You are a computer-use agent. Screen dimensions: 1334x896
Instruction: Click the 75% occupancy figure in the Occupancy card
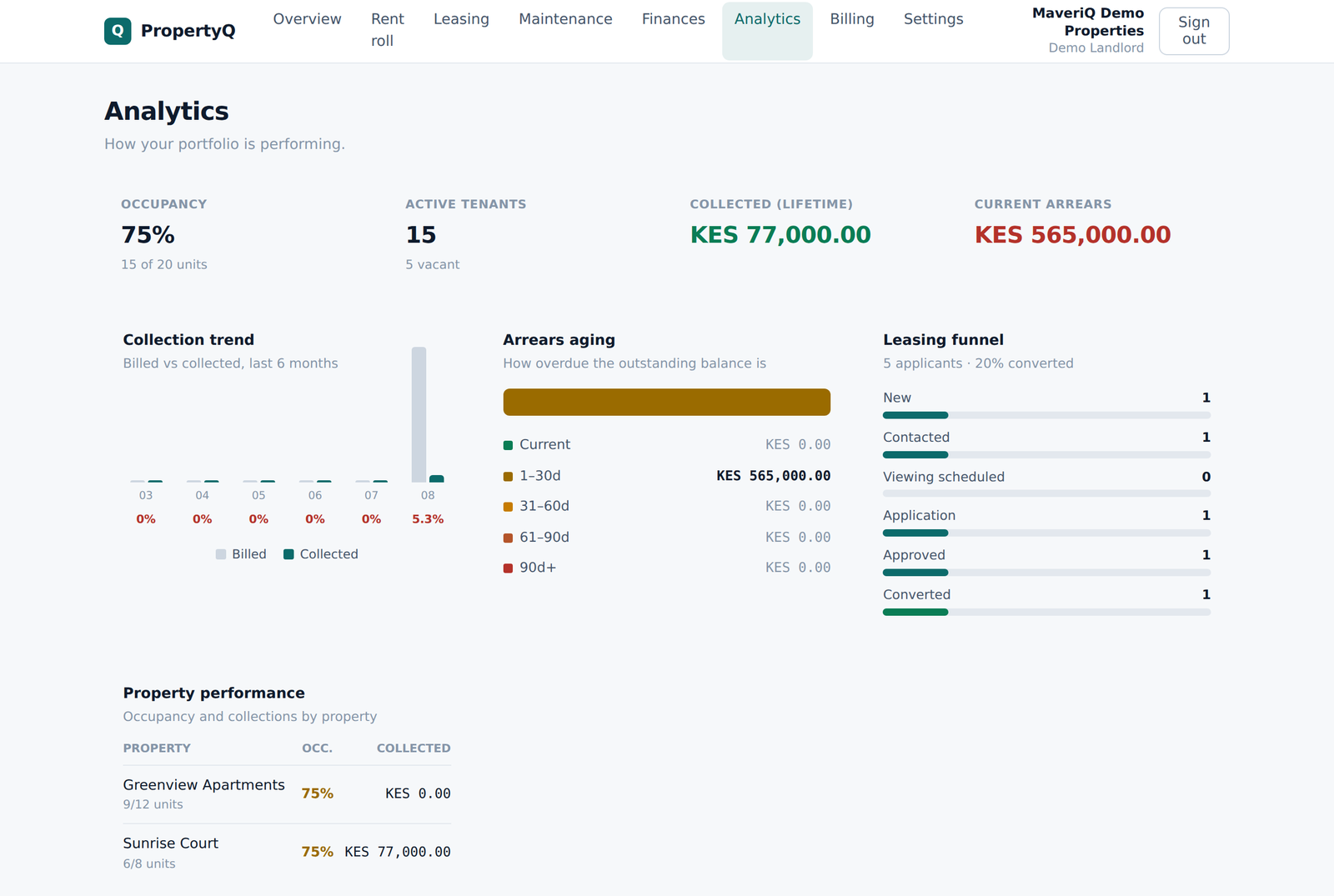pyautogui.click(x=148, y=235)
